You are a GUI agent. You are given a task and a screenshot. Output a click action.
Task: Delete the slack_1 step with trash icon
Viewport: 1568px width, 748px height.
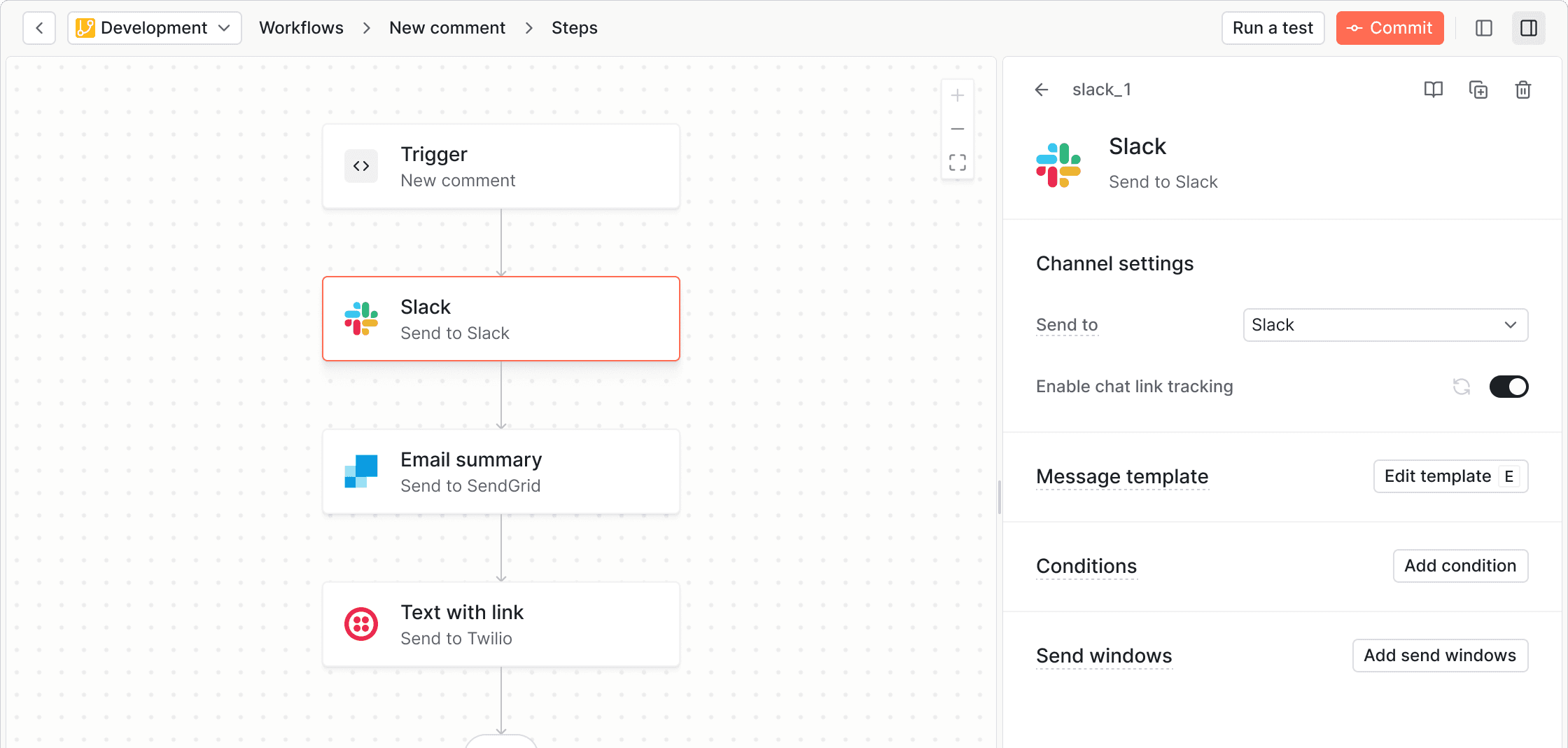pyautogui.click(x=1523, y=90)
